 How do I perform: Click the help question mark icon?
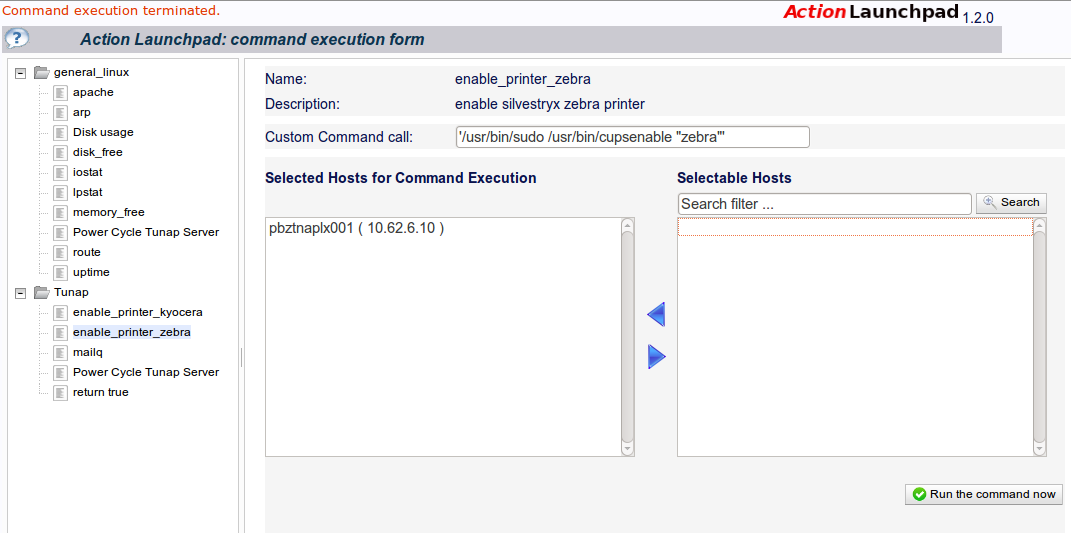17,38
